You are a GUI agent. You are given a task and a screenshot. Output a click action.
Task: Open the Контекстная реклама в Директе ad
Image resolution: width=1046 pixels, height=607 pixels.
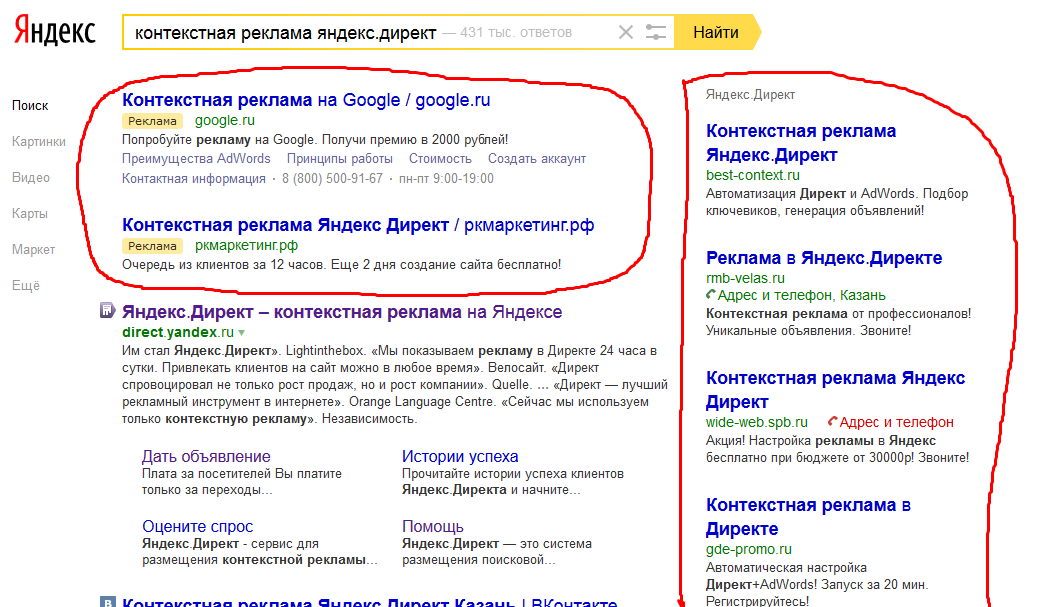[809, 516]
